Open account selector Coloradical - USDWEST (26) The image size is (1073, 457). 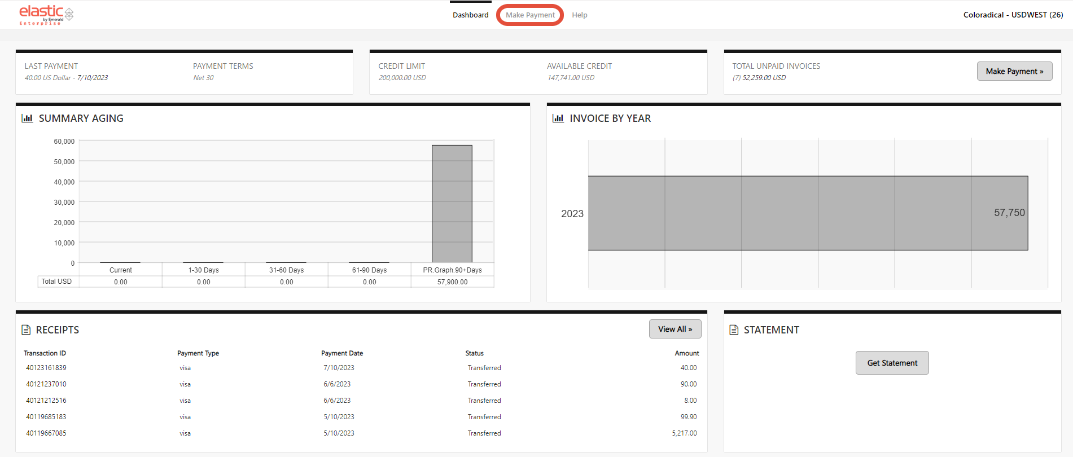1011,15
